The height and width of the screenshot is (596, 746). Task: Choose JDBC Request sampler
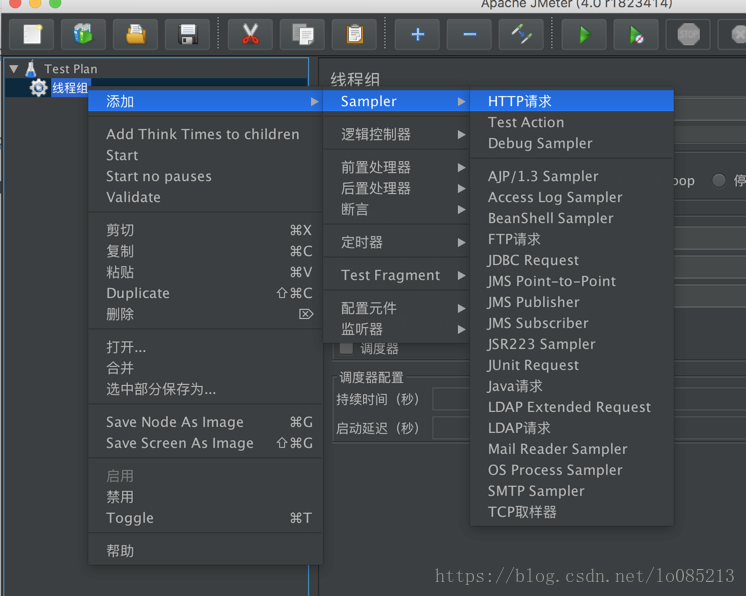(x=572, y=260)
